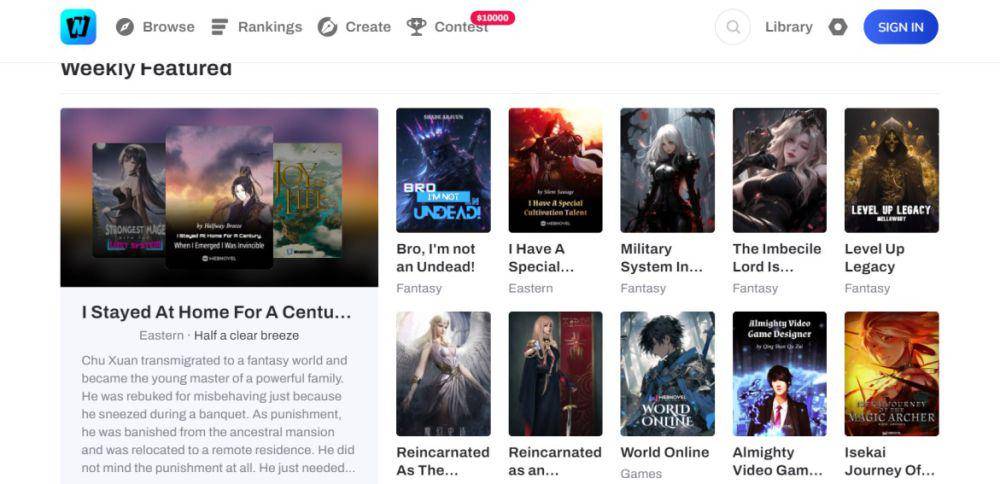Click the Contest trophy icon
1000x484 pixels.
click(x=416, y=27)
